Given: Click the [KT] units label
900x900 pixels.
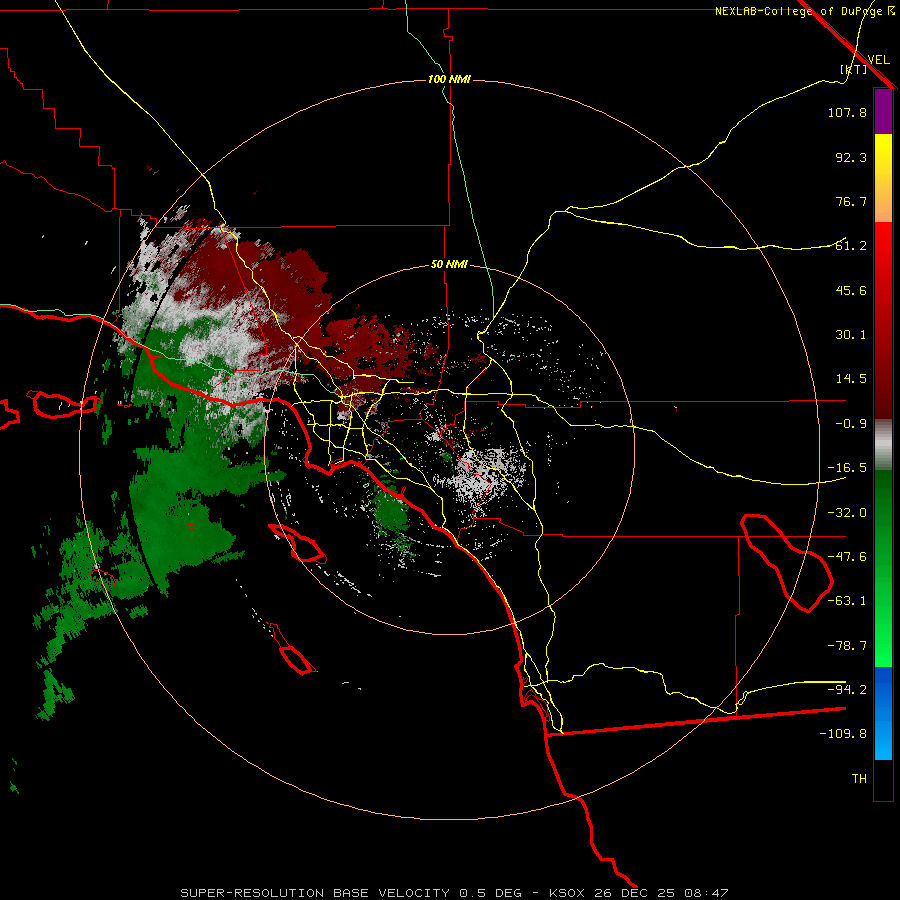Looking at the screenshot, I should click(854, 69).
